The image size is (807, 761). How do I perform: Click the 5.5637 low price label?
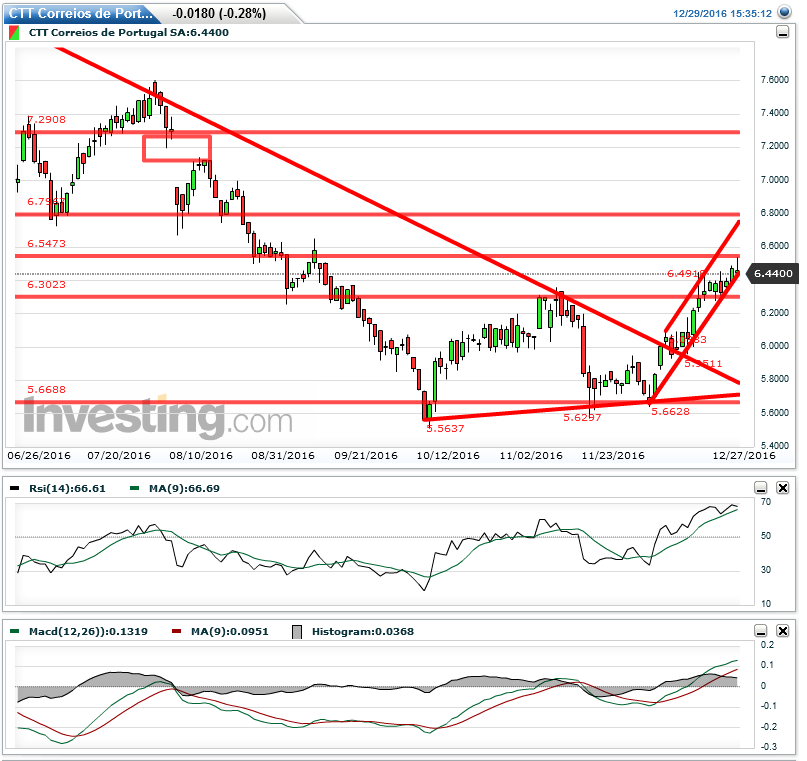pos(445,429)
